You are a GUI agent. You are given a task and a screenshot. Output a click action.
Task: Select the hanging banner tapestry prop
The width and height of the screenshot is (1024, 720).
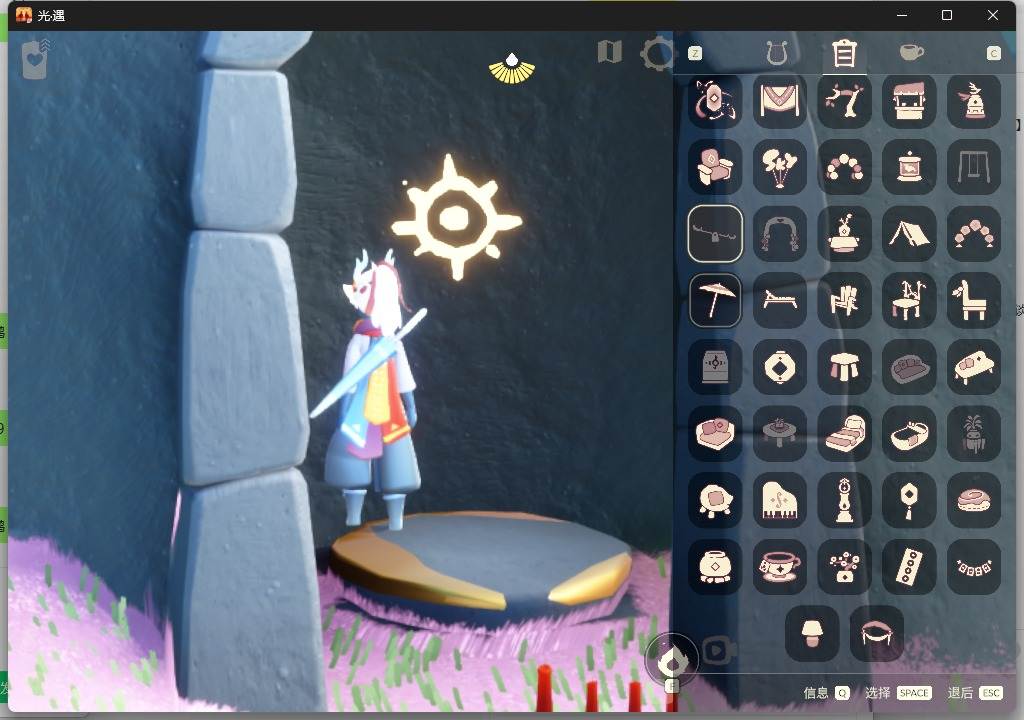[x=780, y=101]
